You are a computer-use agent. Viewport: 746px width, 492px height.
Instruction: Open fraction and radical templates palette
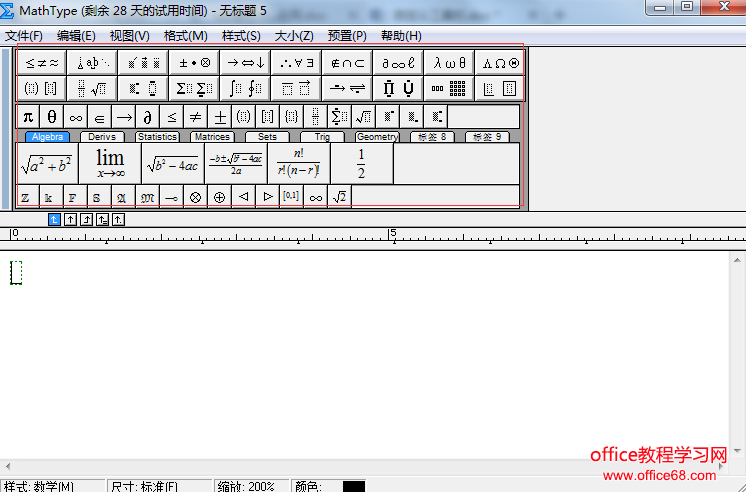[92, 89]
